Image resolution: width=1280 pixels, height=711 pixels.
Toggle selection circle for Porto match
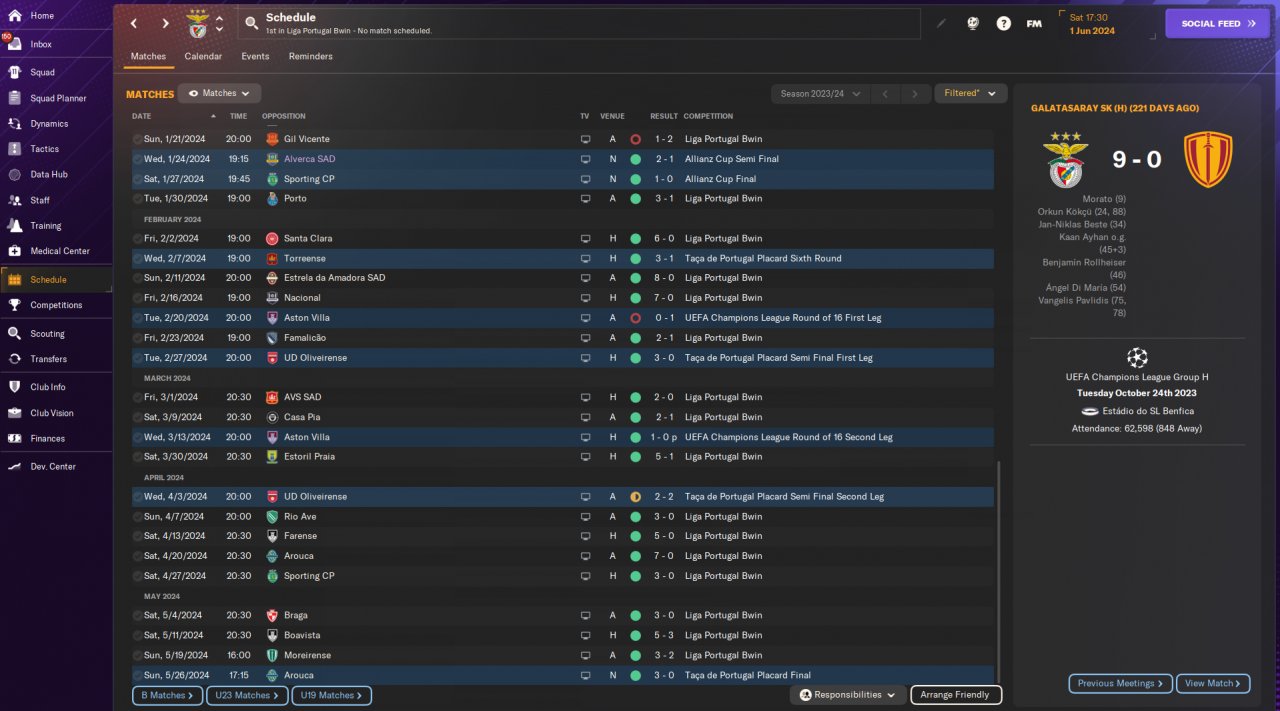point(138,198)
